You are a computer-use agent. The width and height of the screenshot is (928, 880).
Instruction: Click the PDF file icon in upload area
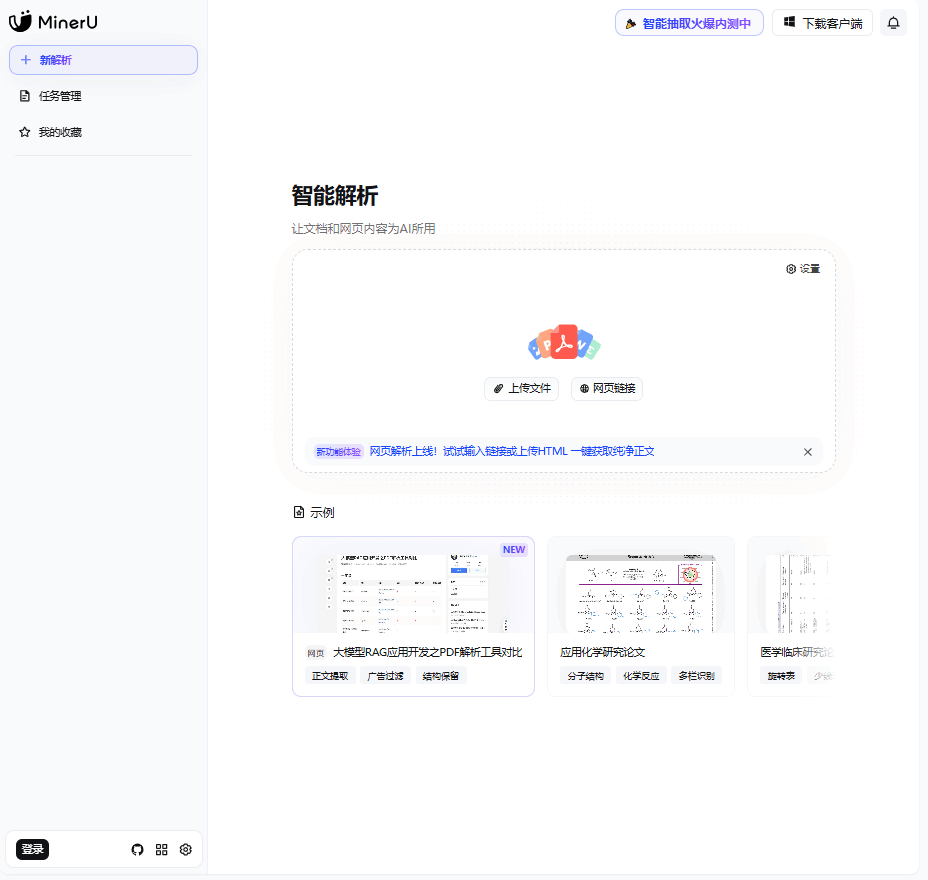(564, 343)
